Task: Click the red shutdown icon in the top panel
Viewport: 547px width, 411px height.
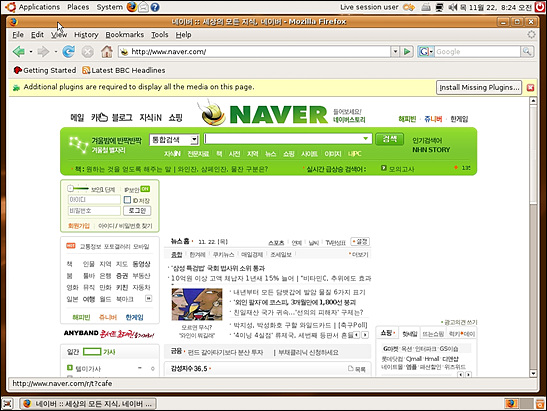Action: [540, 7]
